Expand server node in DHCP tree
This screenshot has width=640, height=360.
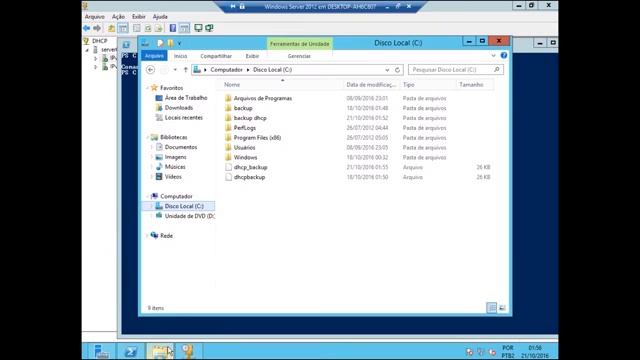coord(87,50)
